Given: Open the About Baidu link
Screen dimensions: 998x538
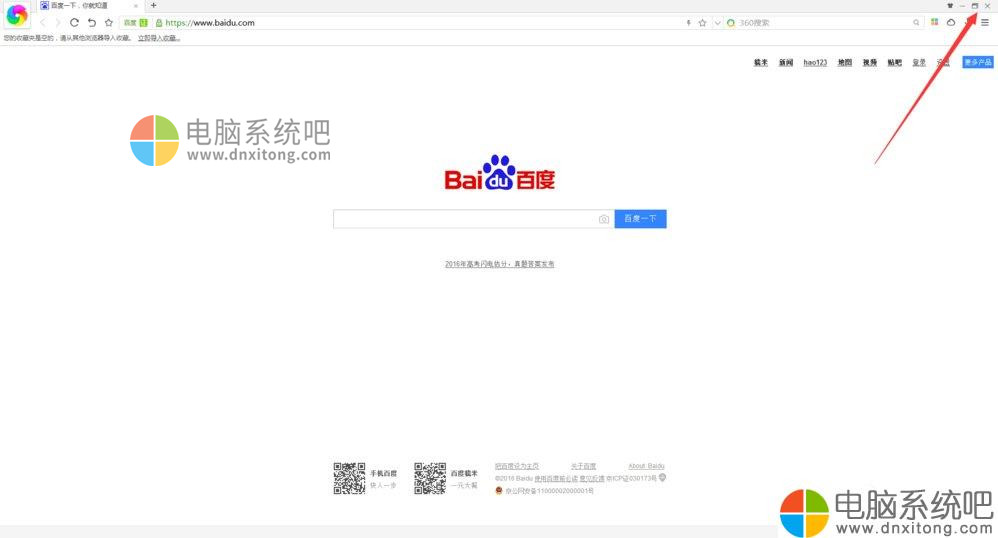Looking at the screenshot, I should (x=646, y=466).
